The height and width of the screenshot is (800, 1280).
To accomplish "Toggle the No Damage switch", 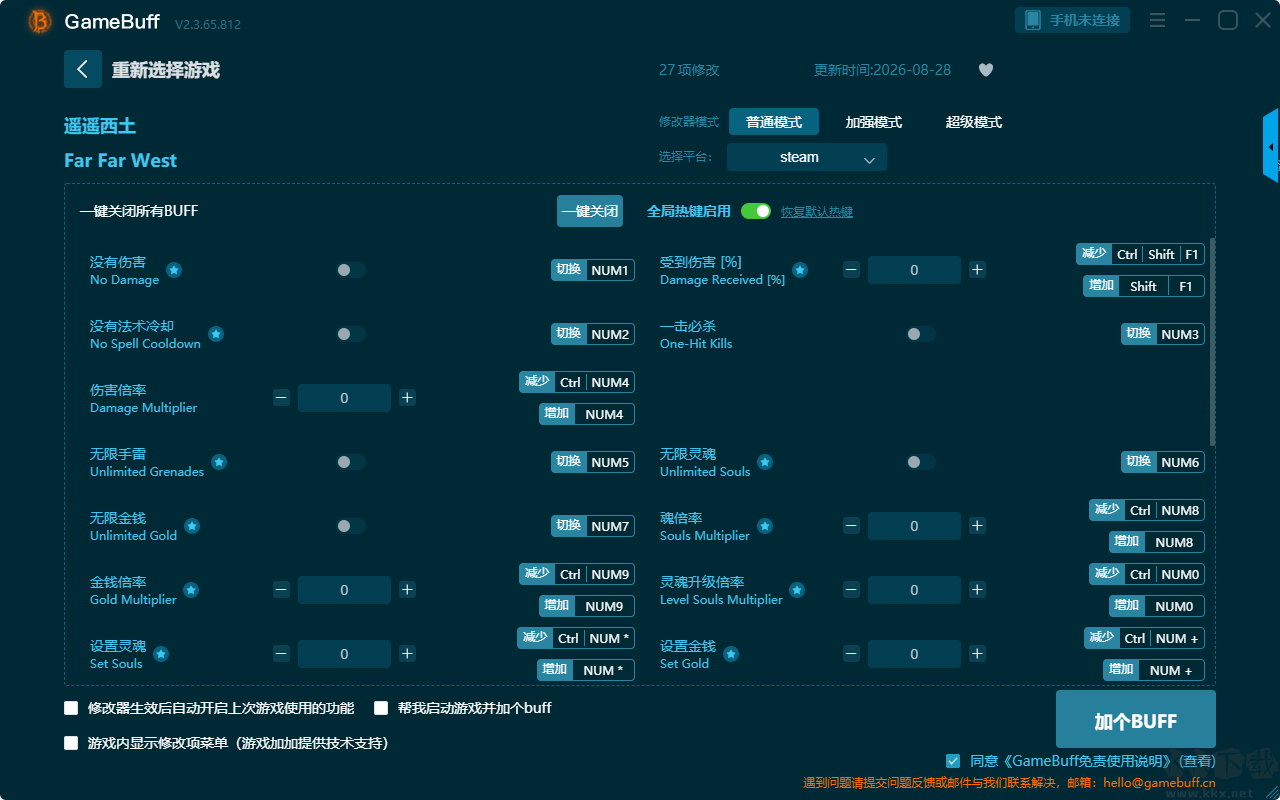I will [x=351, y=270].
